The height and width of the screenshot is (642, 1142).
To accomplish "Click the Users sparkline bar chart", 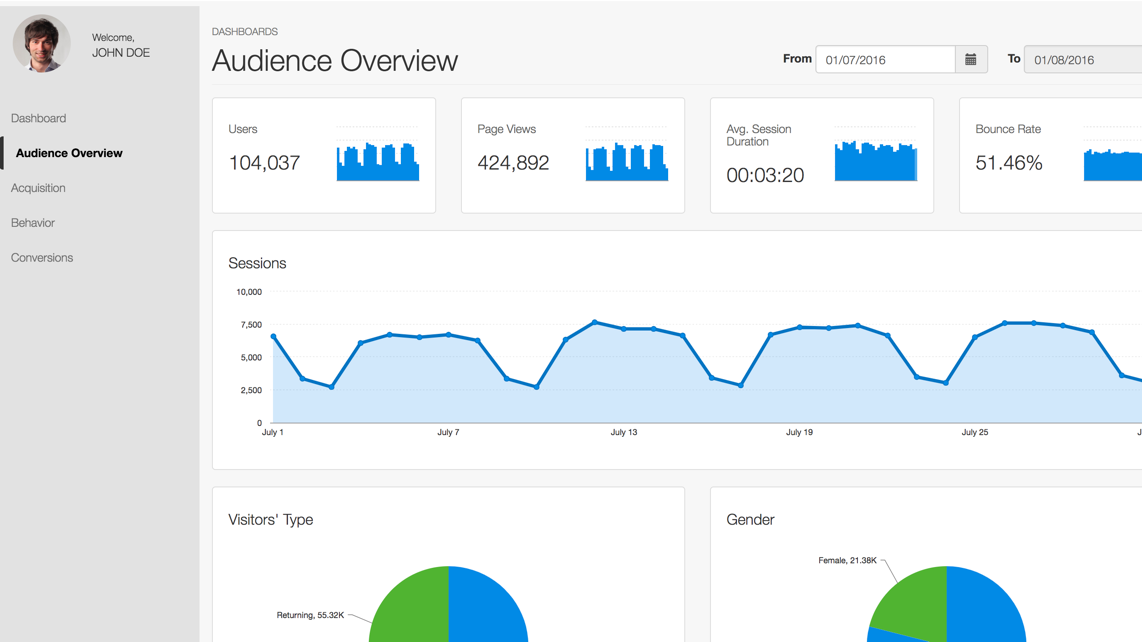I will pyautogui.click(x=378, y=162).
